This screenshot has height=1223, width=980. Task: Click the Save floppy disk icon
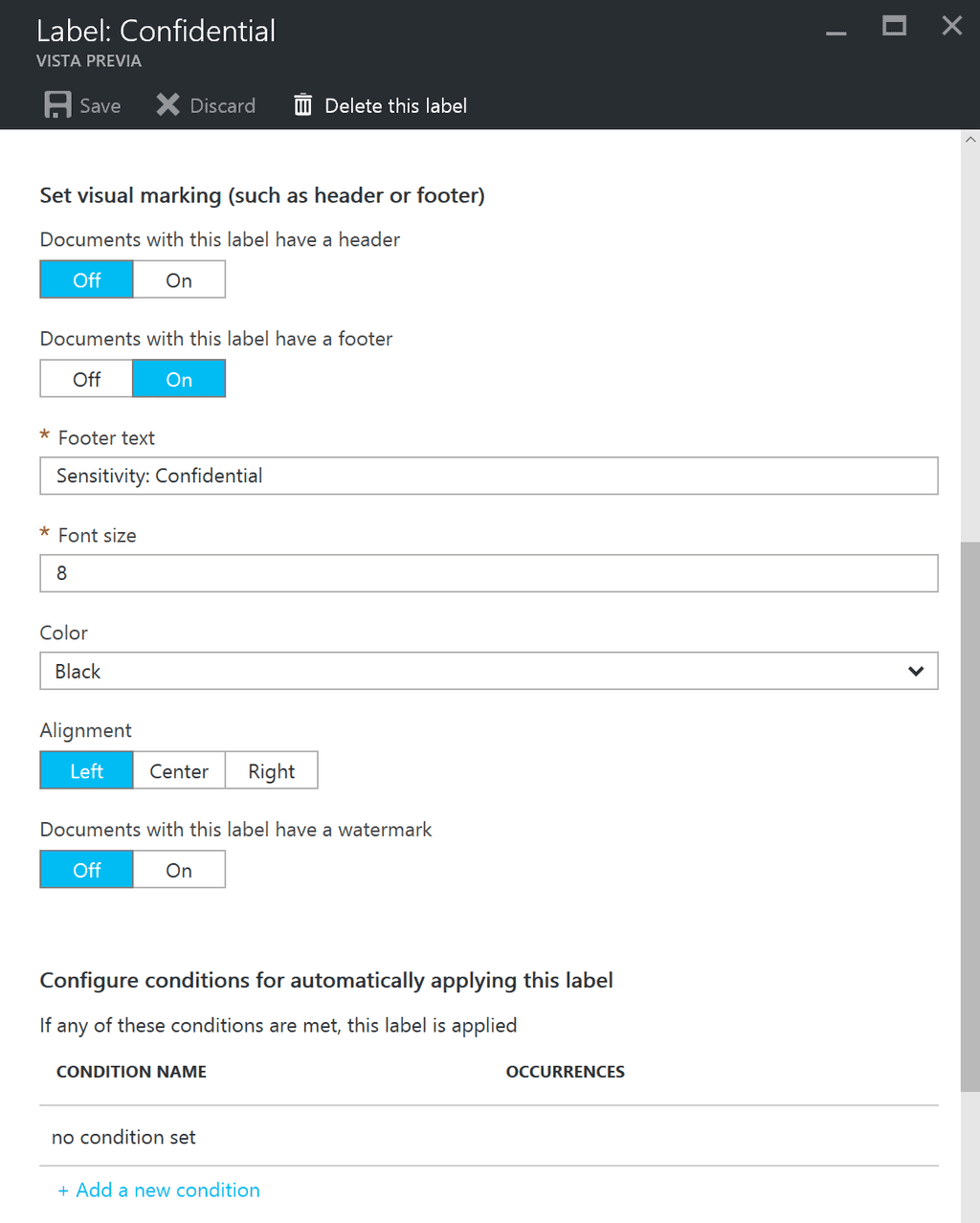(x=57, y=105)
